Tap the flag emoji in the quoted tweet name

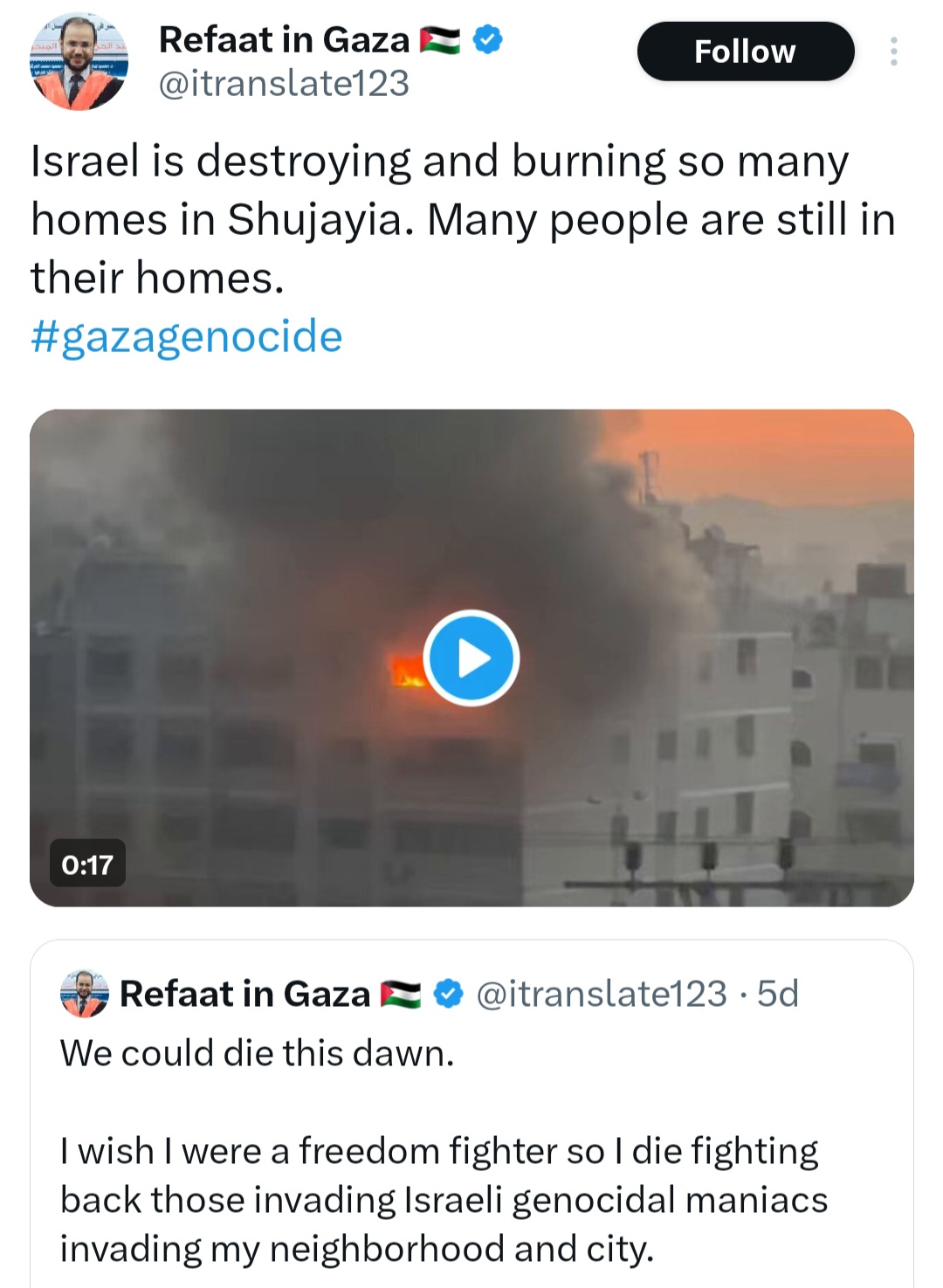click(401, 995)
